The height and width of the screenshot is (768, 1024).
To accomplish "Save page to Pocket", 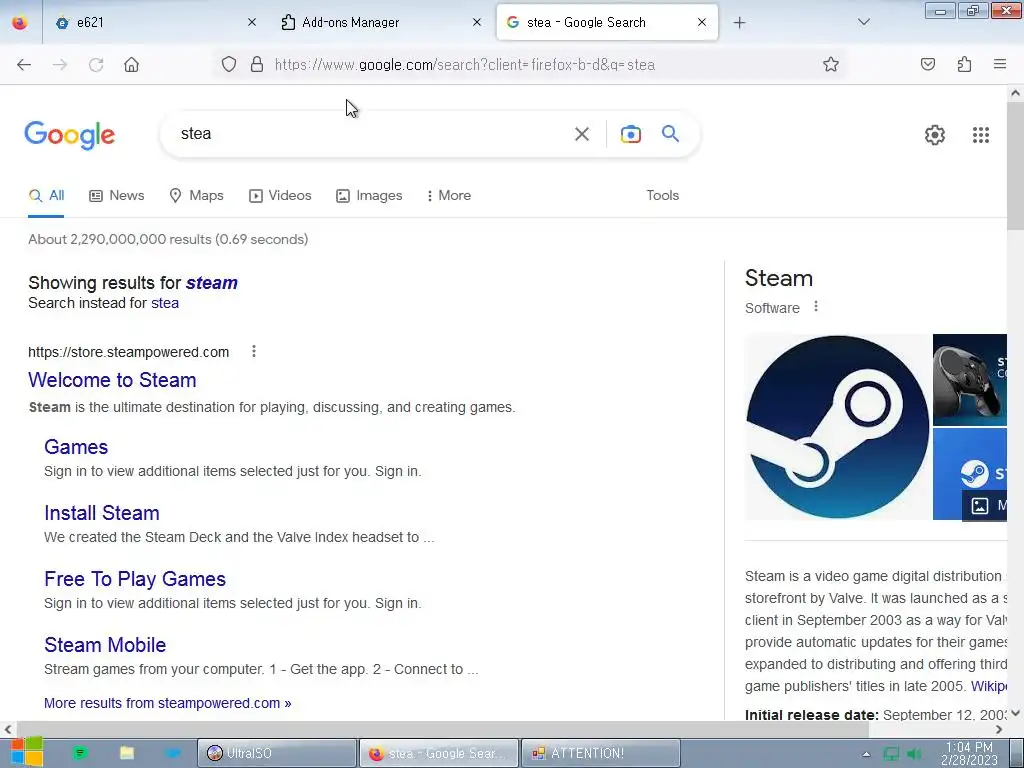I will point(928,64).
